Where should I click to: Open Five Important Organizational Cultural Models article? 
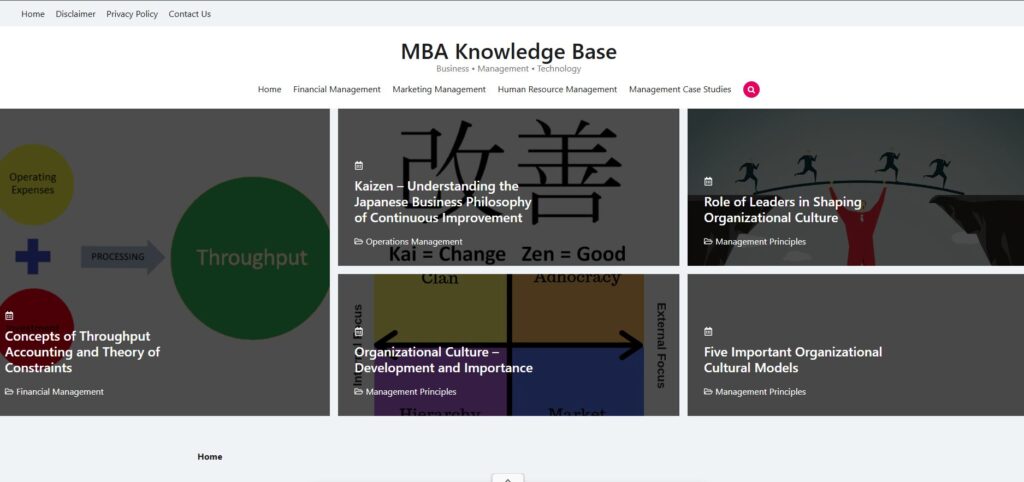coord(793,360)
